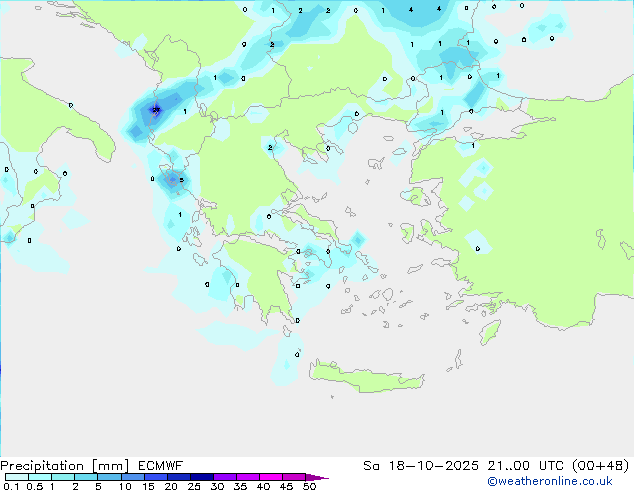Click the darkest blue precipitation peak near Albania
The width and height of the screenshot is (634, 490).
(155, 110)
